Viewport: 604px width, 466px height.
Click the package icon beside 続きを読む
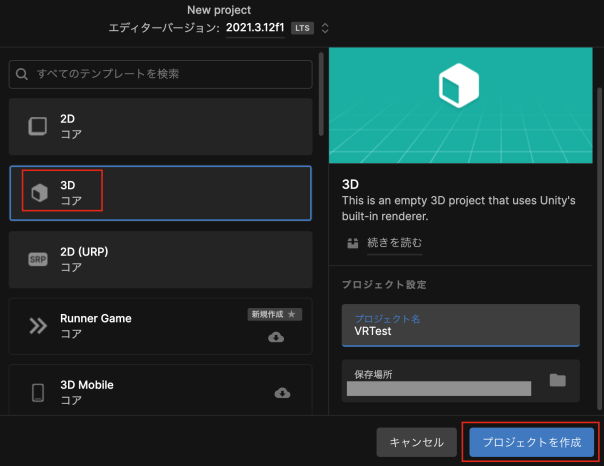[352, 243]
